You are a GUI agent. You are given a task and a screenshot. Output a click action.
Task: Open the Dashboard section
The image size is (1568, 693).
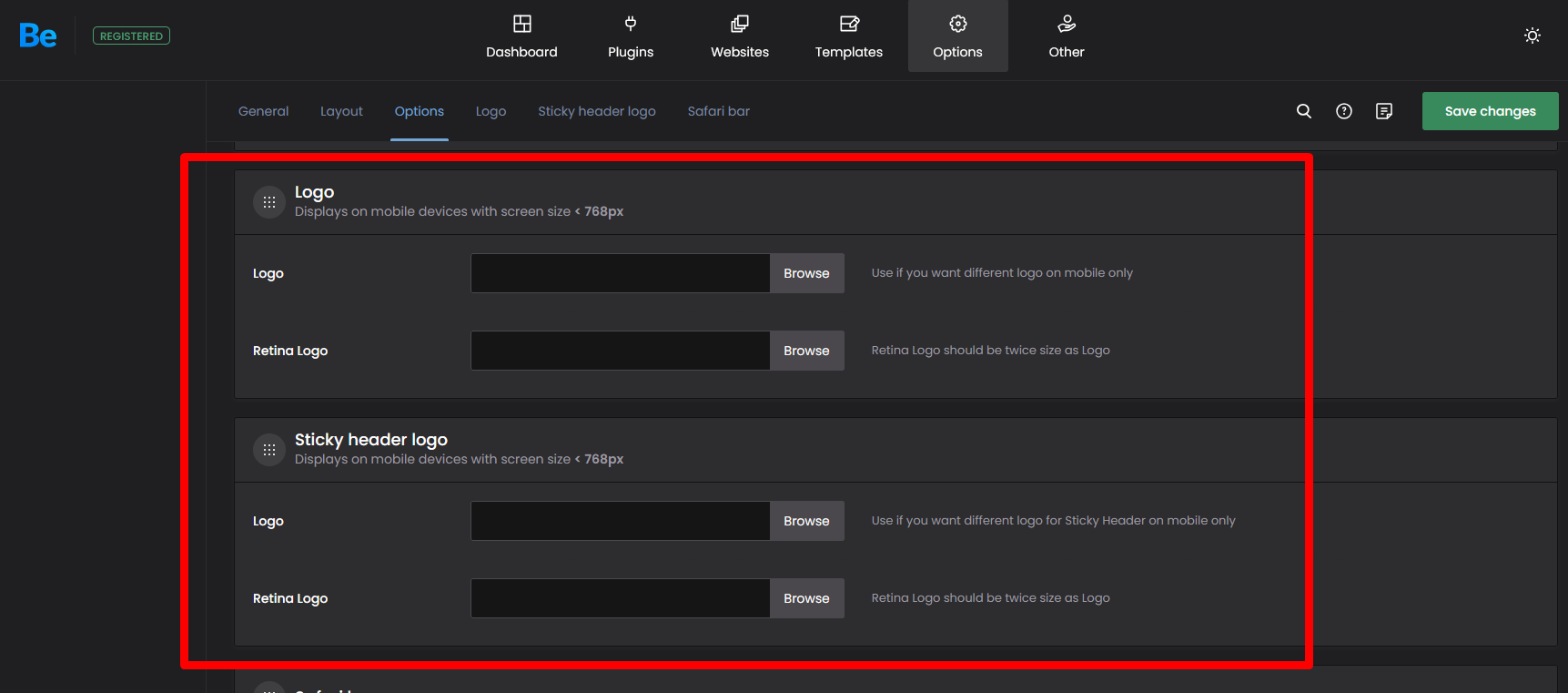(521, 36)
